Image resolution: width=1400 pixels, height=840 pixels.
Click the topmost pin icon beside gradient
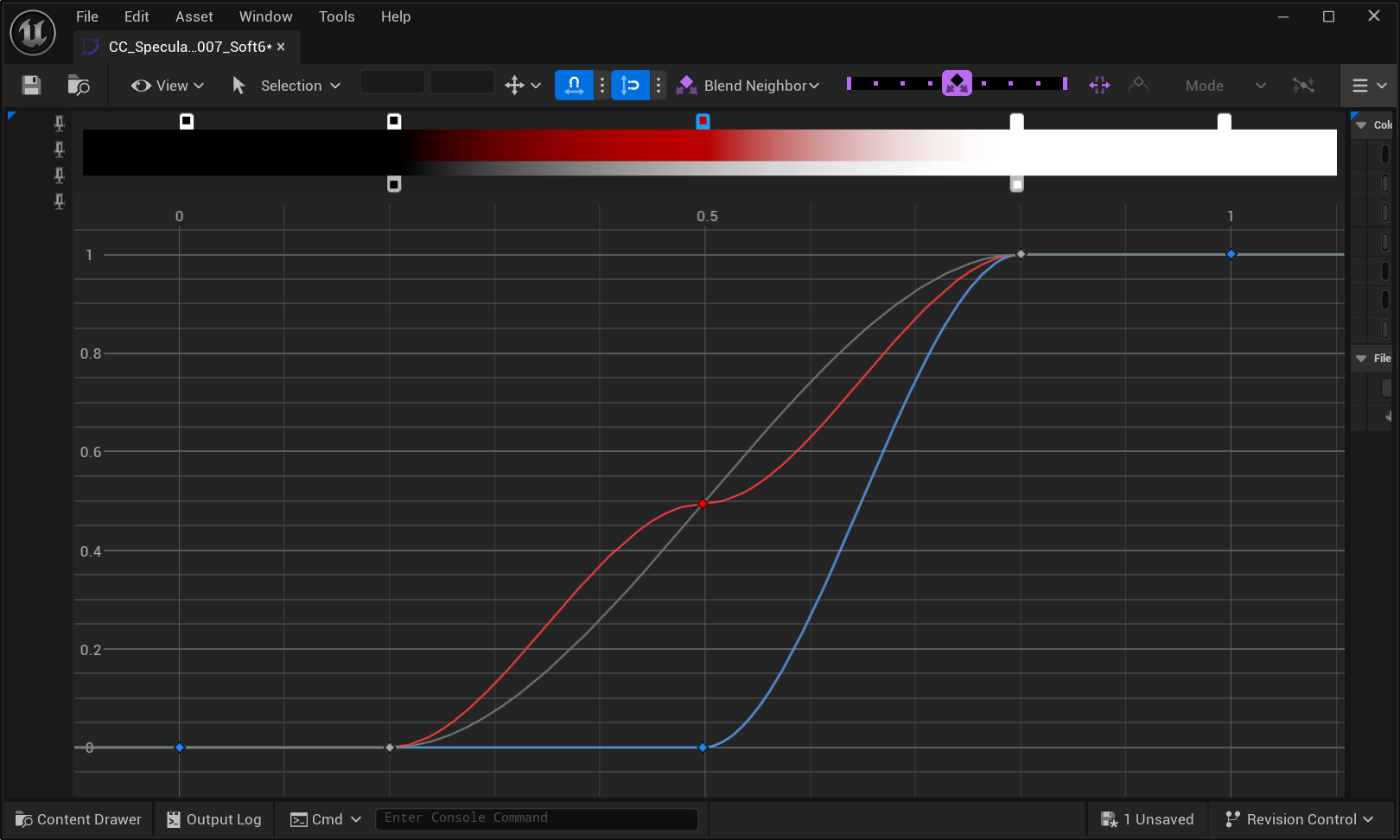59,123
